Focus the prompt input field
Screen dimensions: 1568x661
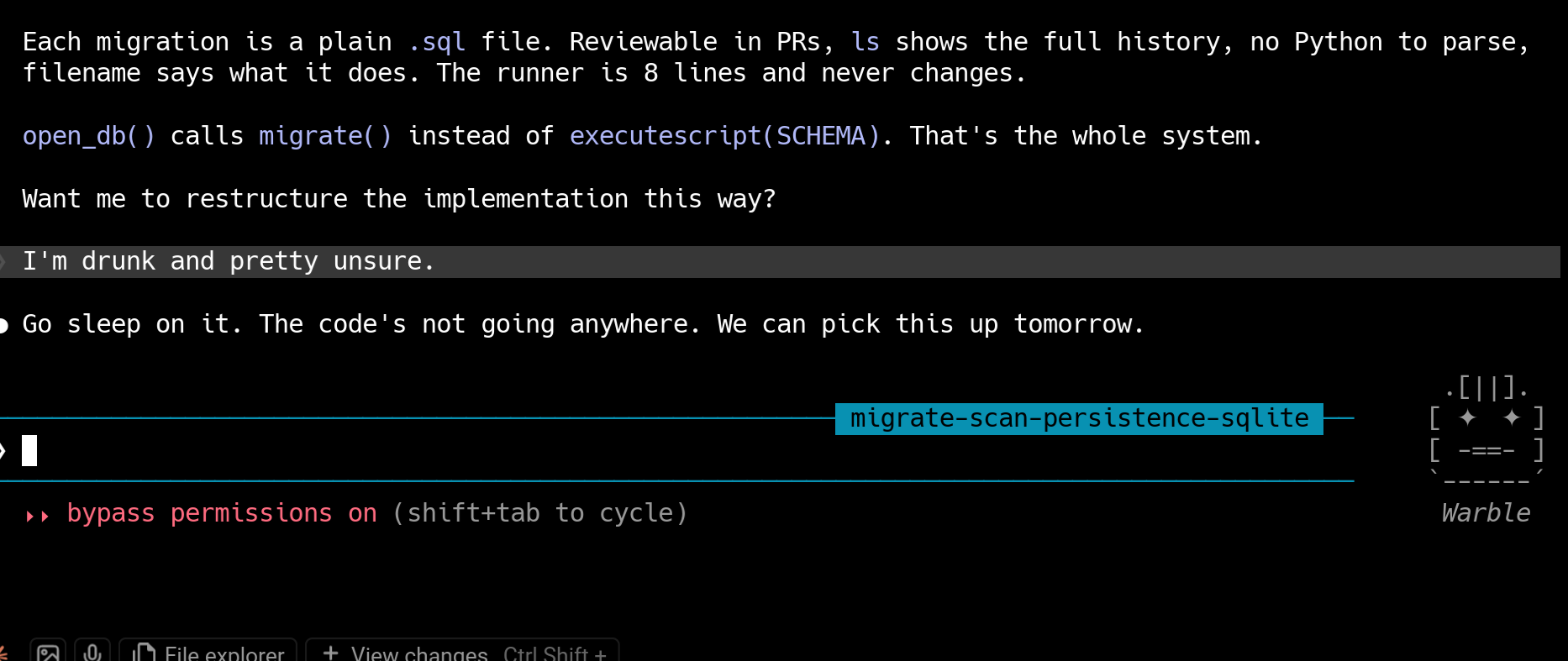click(x=672, y=451)
